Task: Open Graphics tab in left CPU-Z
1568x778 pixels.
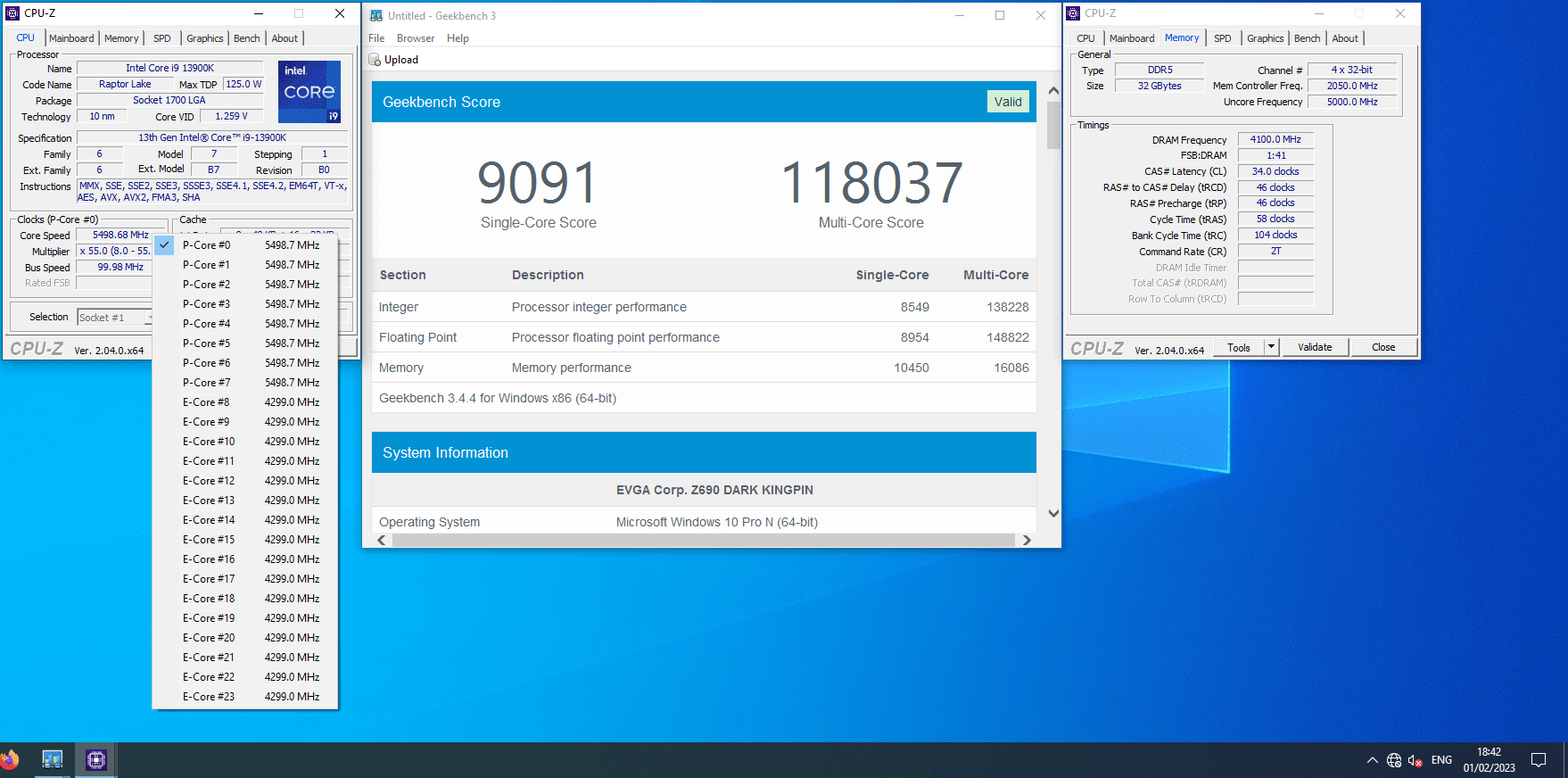Action: tap(205, 38)
